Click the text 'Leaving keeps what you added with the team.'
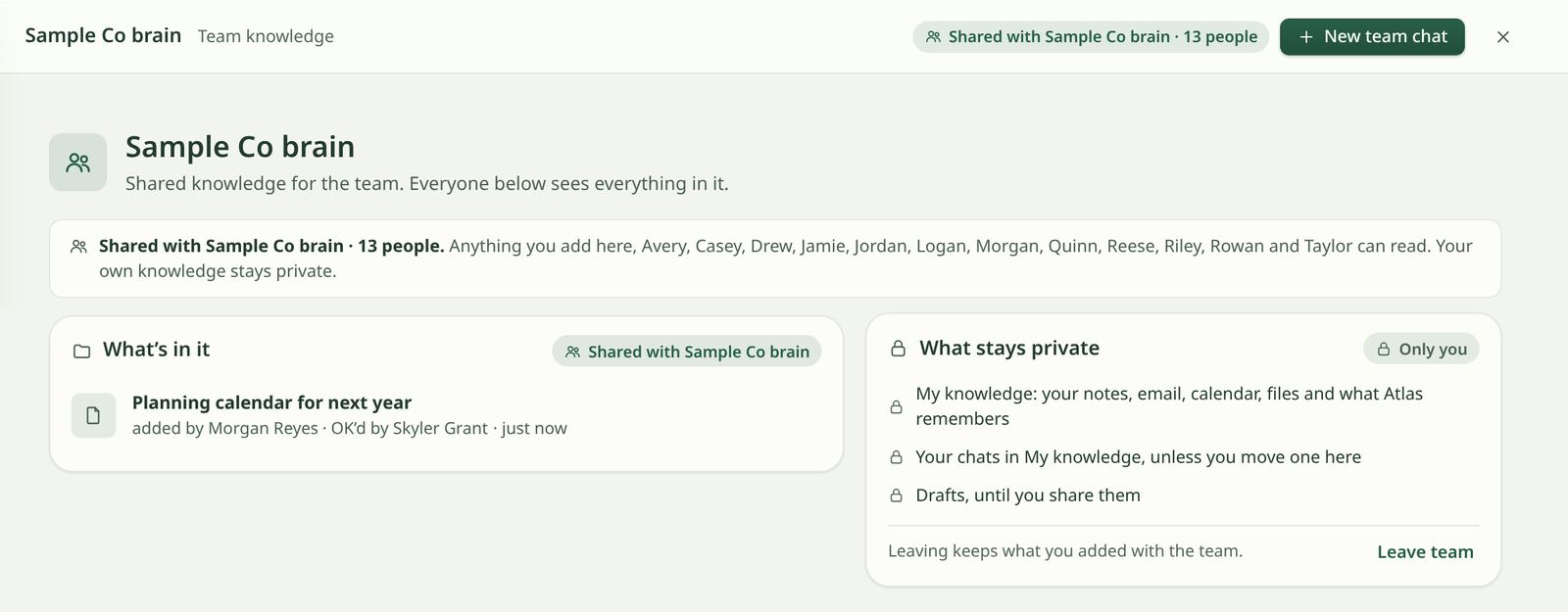This screenshot has height=612, width=1568. (1065, 550)
